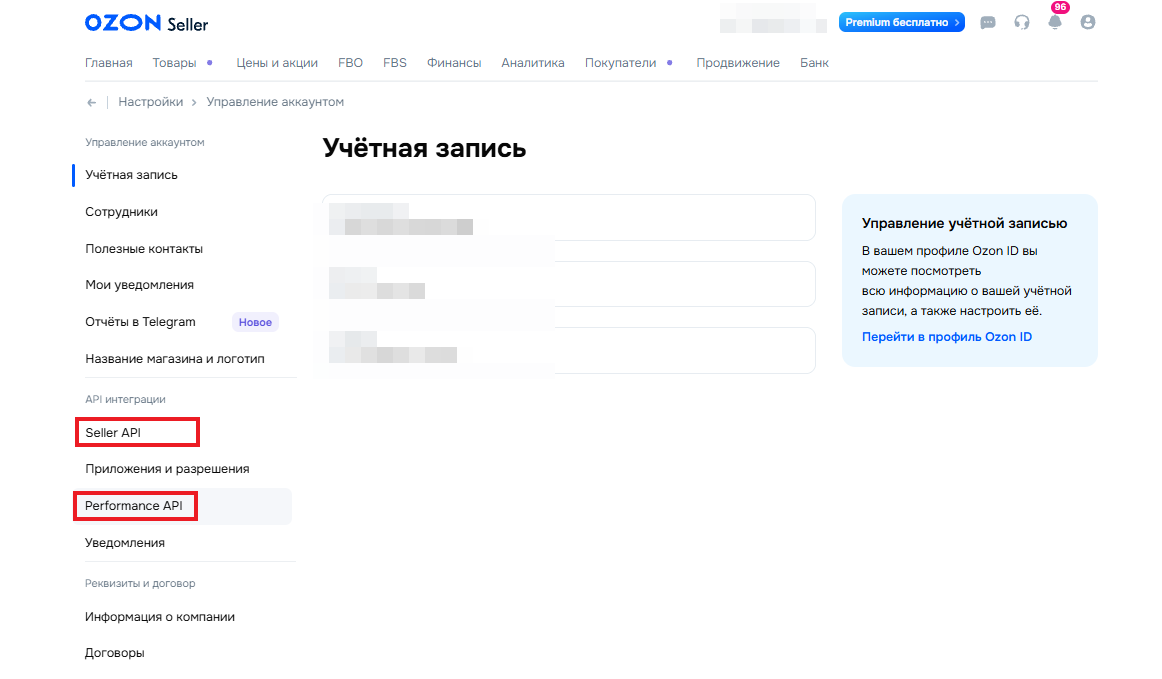The image size is (1162, 679).
Task: Select Название магазина и логотип
Action: click(174, 359)
